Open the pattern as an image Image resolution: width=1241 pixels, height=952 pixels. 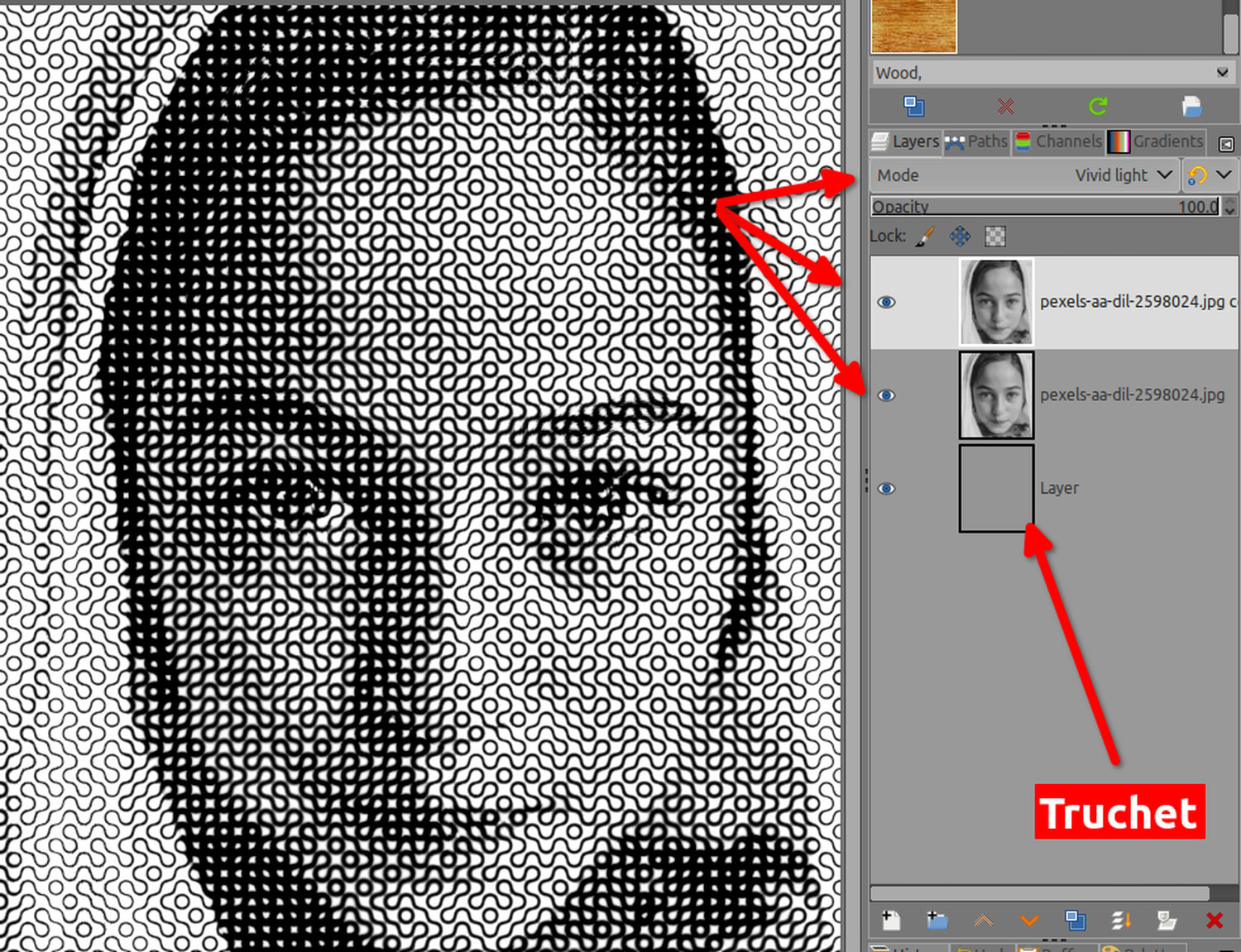1191,106
